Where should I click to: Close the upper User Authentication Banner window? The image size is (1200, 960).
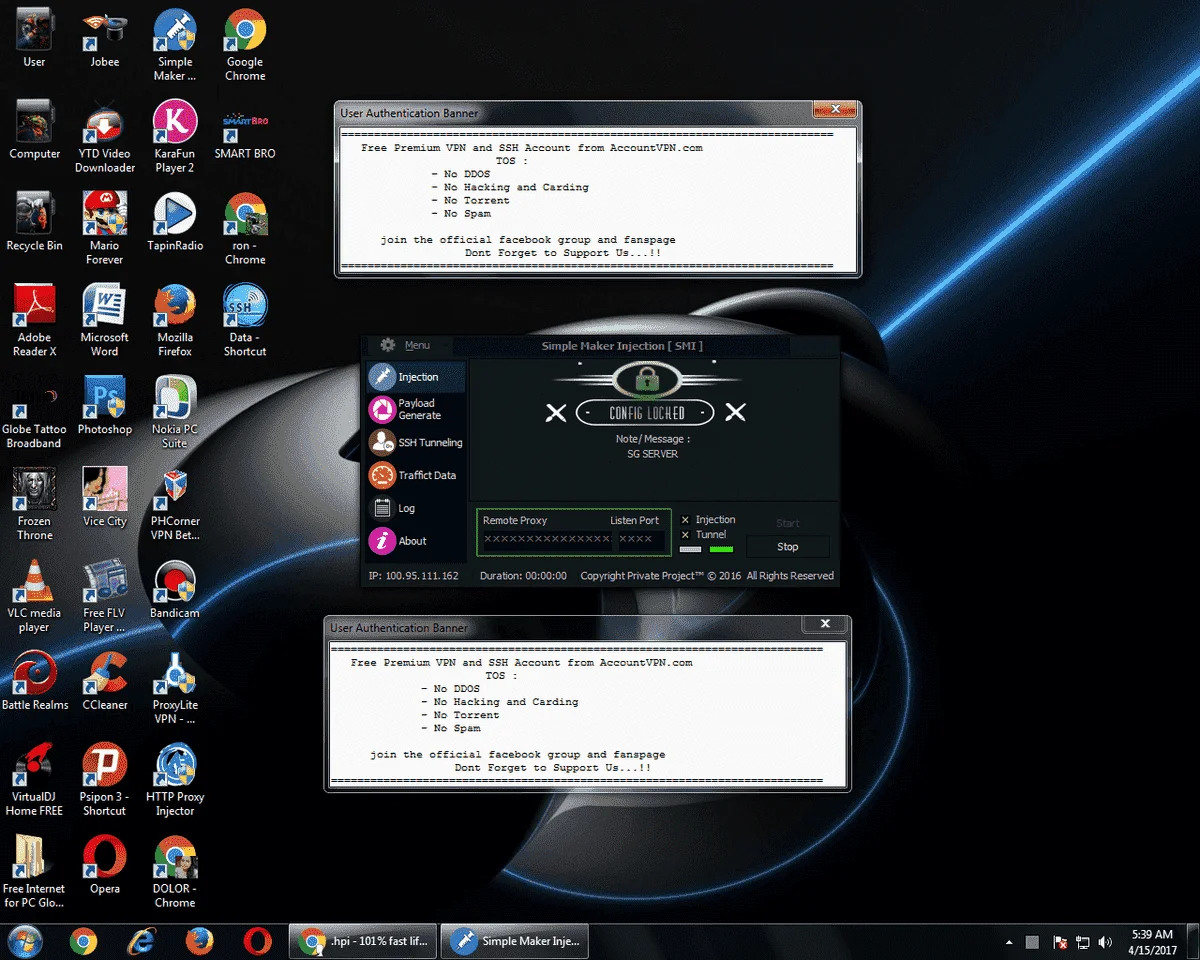tap(833, 109)
